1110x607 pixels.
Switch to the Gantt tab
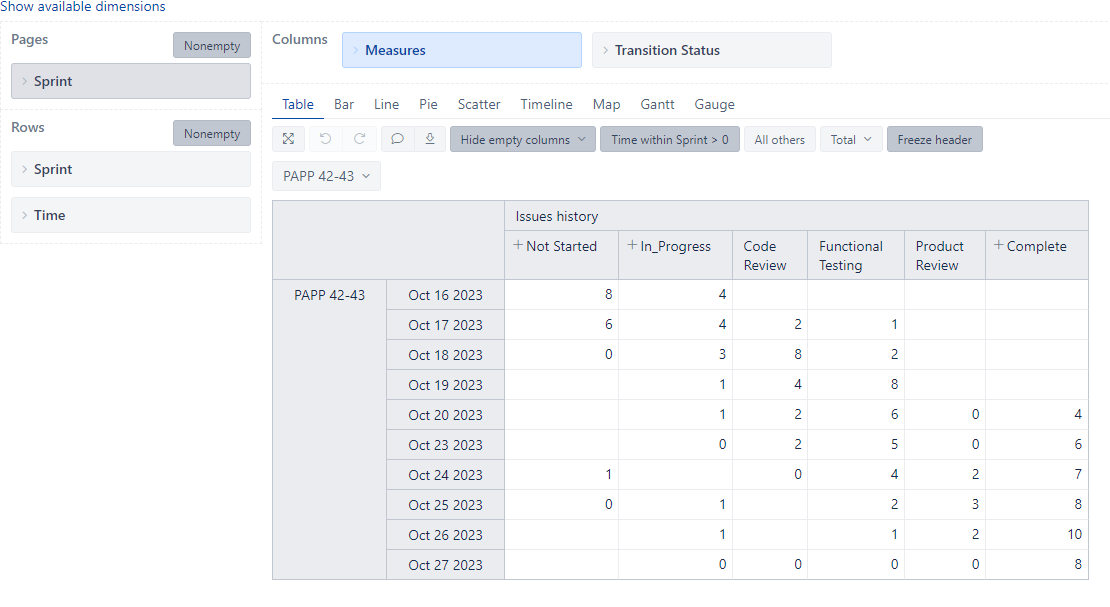tap(657, 104)
